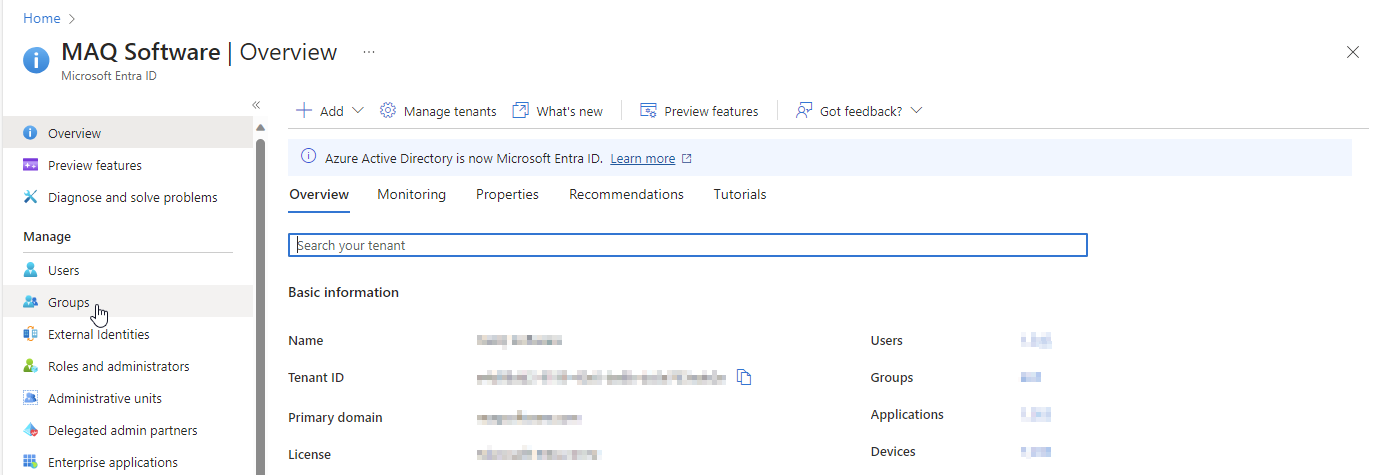Click the Learn more link
This screenshot has height=475, width=1373.
(642, 158)
